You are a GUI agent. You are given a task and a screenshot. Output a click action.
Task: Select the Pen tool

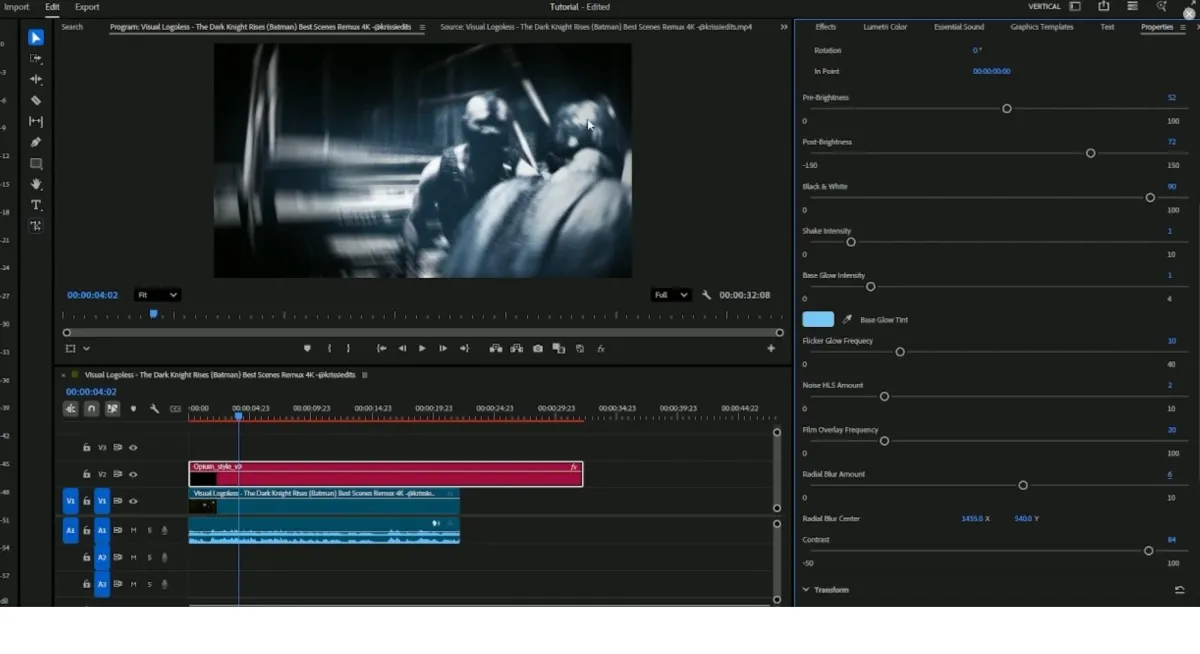(36, 142)
